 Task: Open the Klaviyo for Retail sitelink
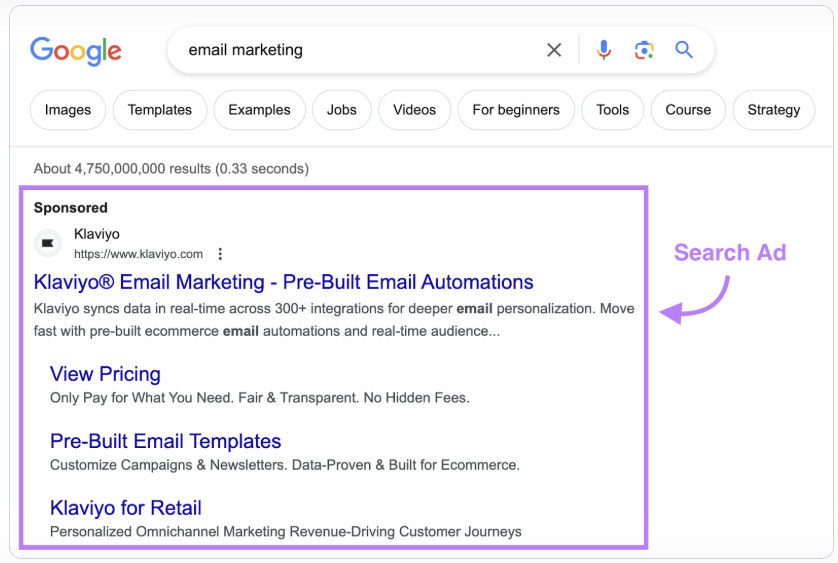(126, 508)
